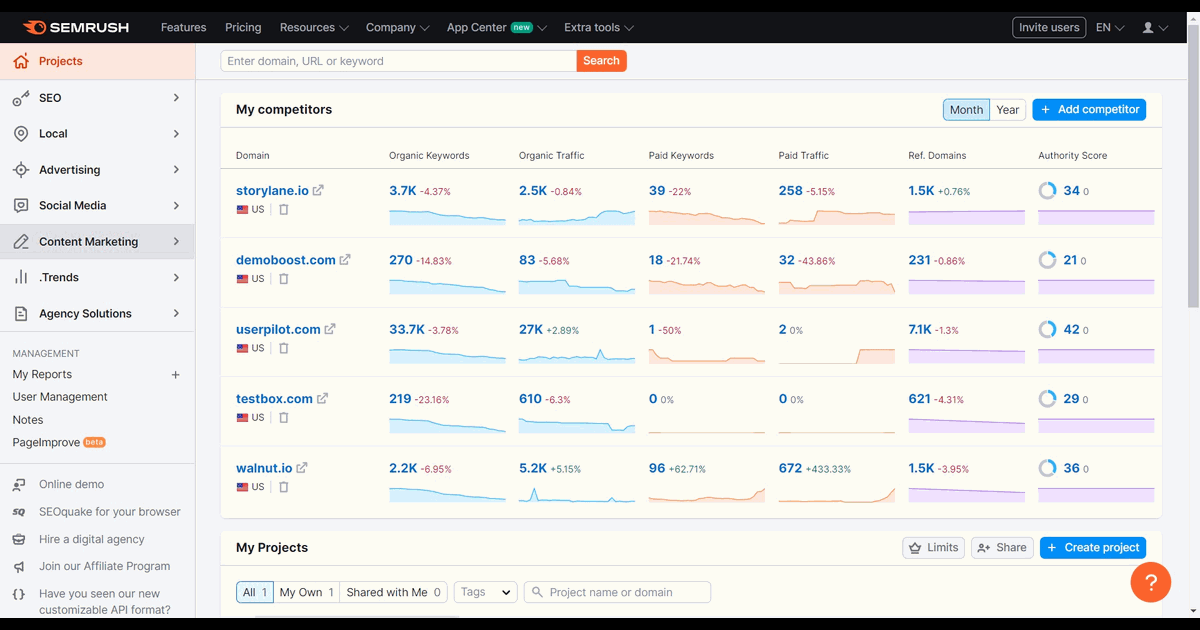Viewport: 1200px width, 630px height.
Task: Click the .Trends bar chart icon
Action: [x=21, y=278]
